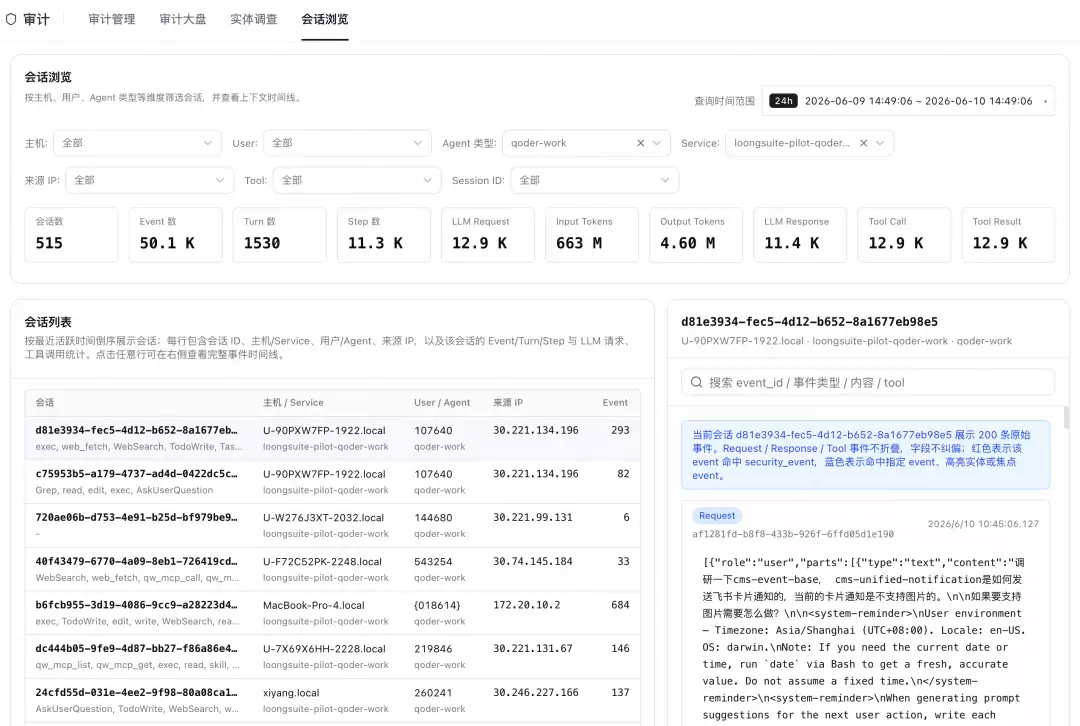Screen dimensions: 1080x726
Task: Click the Event column header
Action: 614,403
